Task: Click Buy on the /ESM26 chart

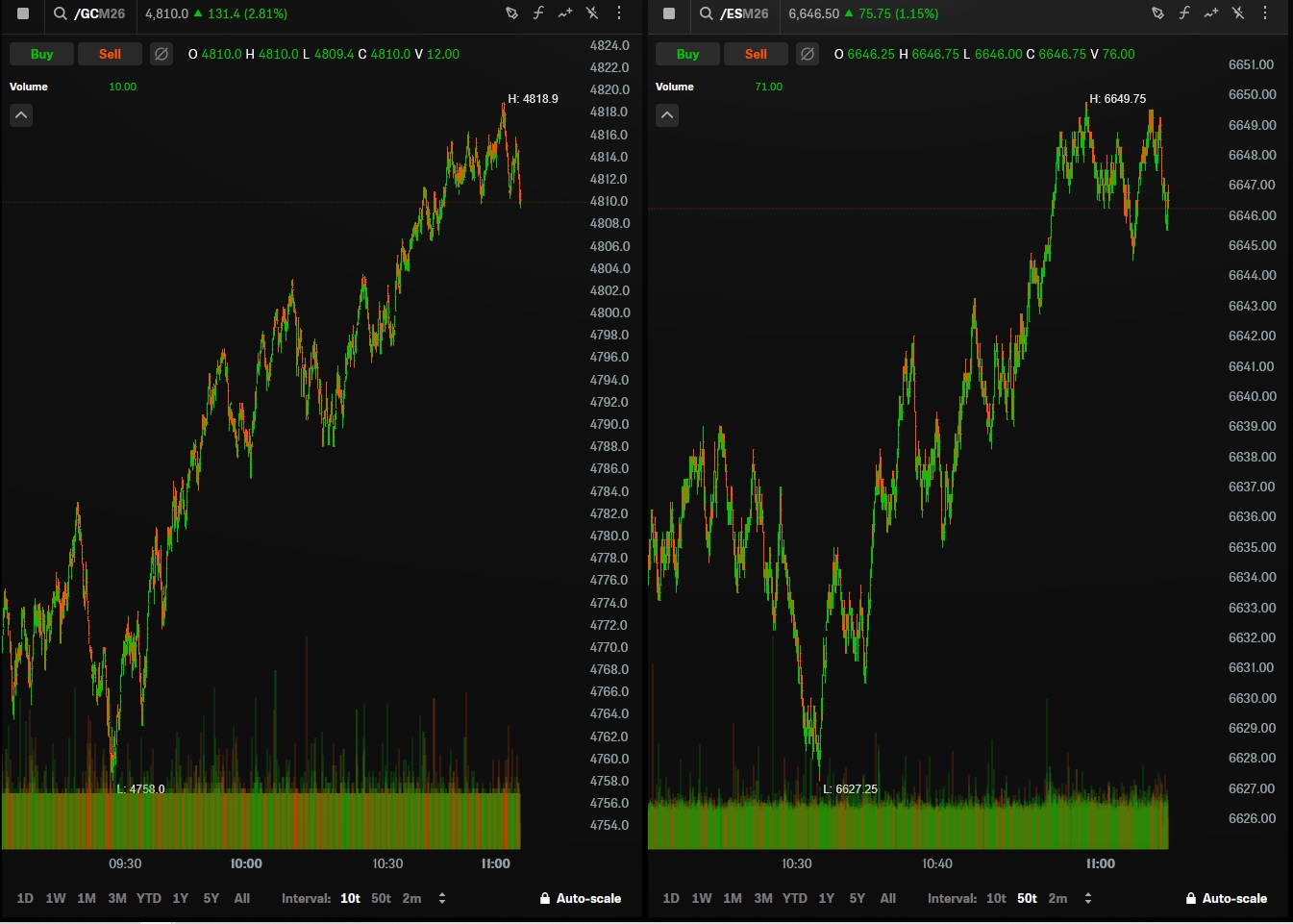Action: click(687, 54)
